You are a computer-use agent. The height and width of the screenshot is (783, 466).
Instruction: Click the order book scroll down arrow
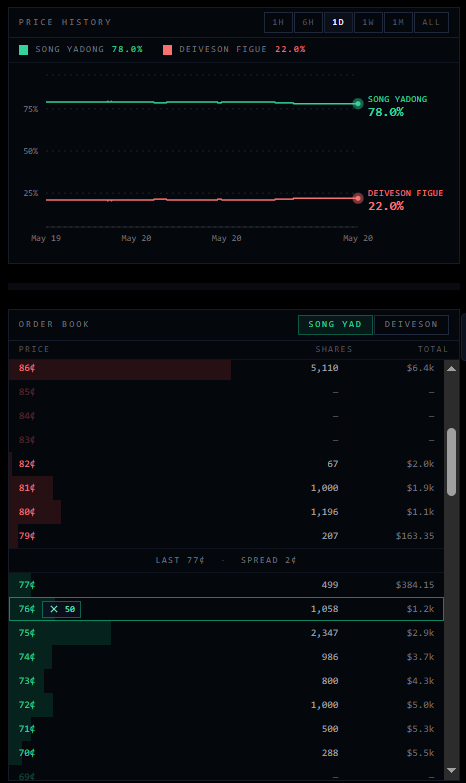[x=452, y=771]
